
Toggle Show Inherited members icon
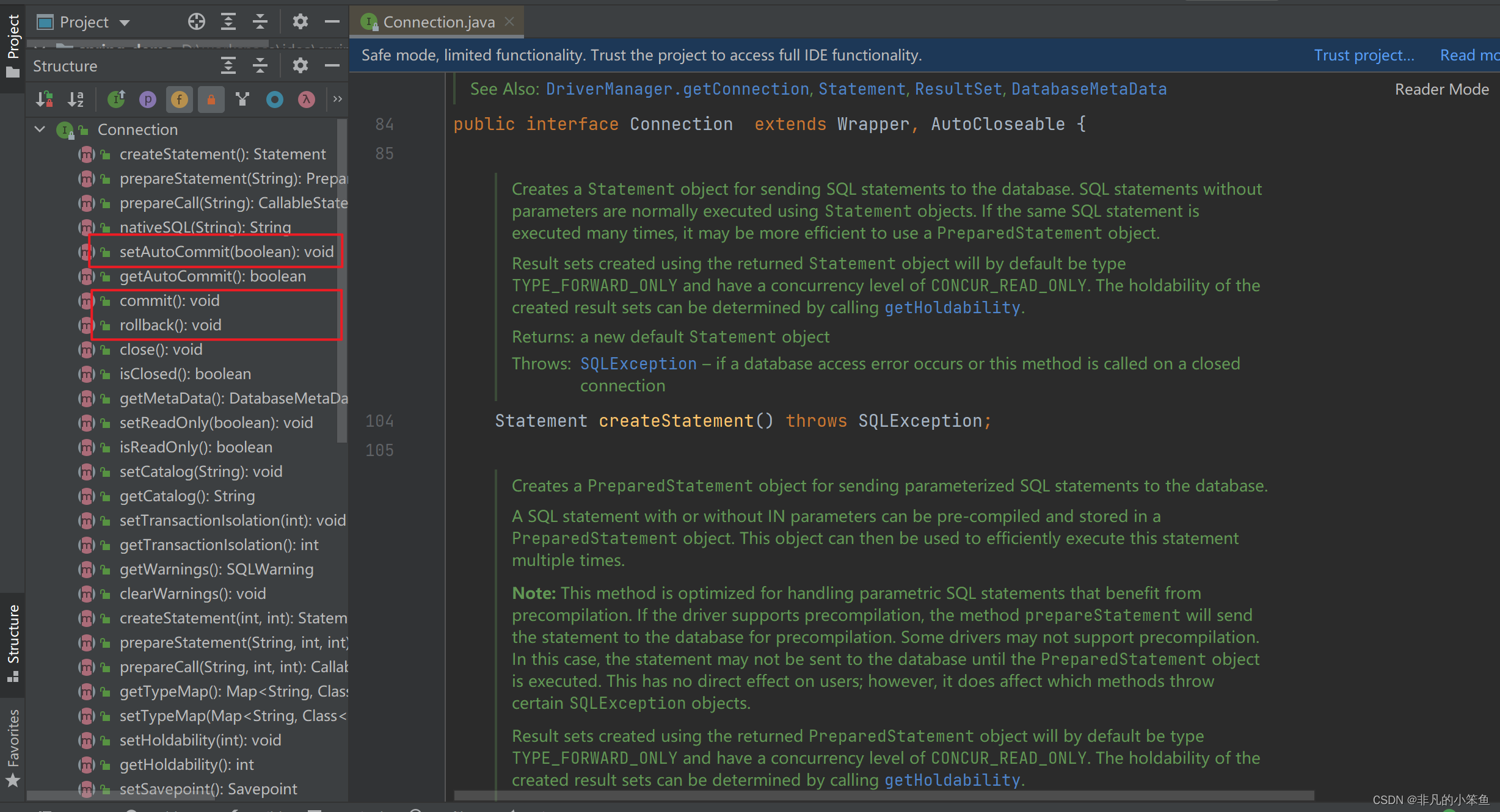point(116,99)
